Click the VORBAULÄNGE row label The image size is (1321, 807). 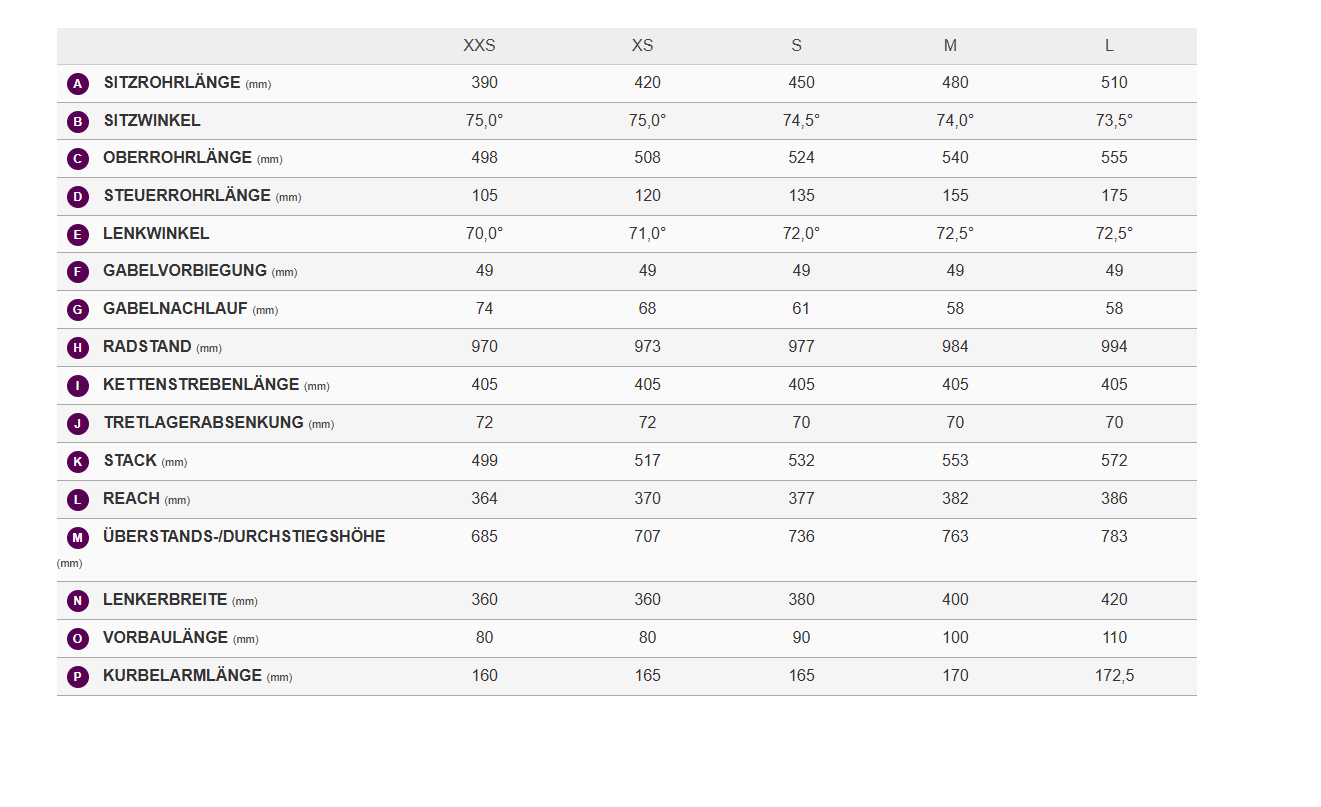(165, 638)
